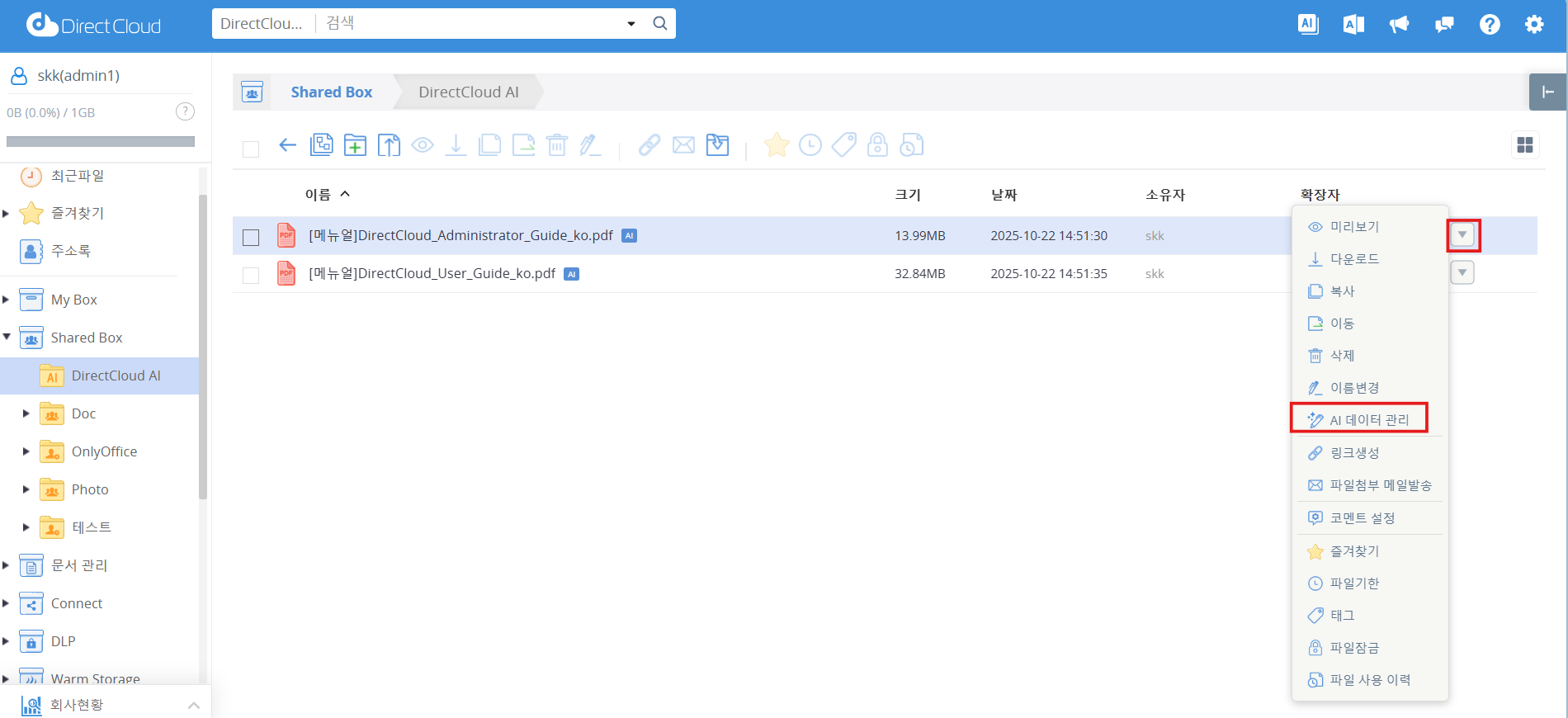The height and width of the screenshot is (718, 1568).
Task: Click the back arrow in toolbar
Action: [x=287, y=145]
